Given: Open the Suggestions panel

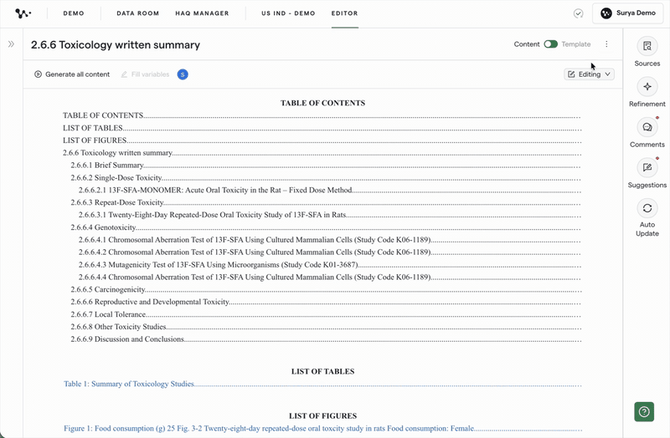Looking at the screenshot, I should 647,173.
